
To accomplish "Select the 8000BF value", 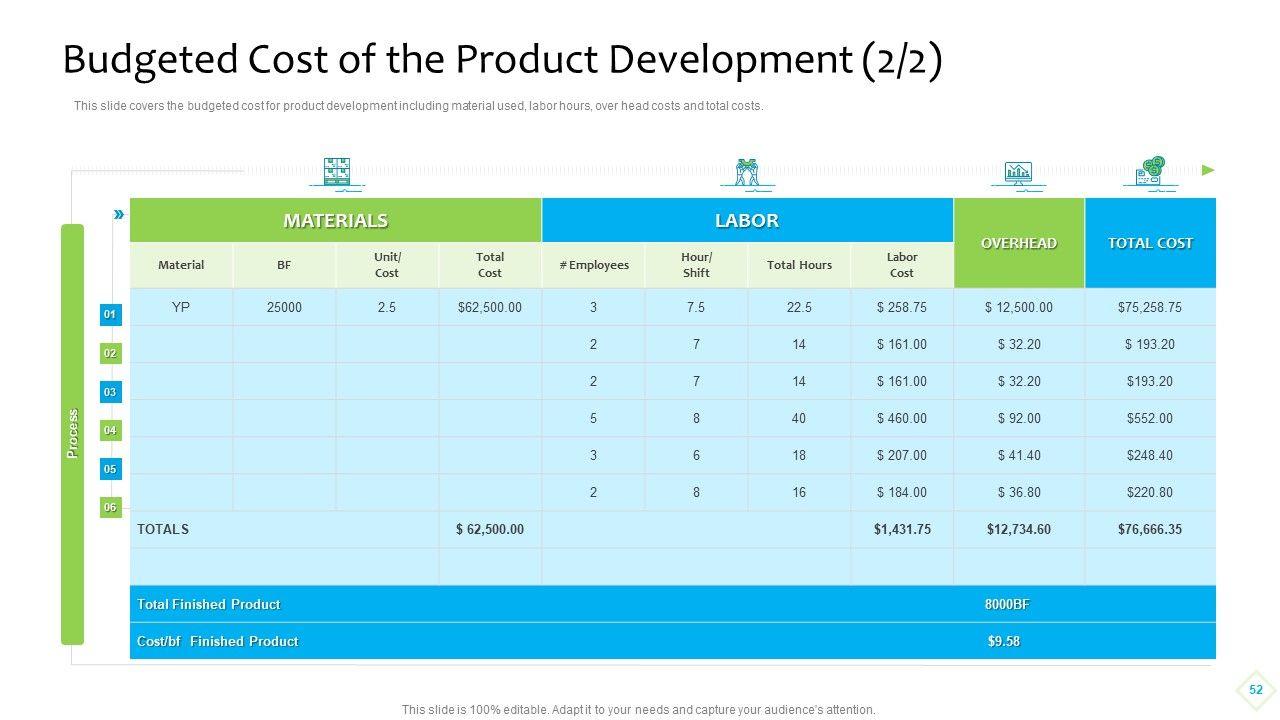I will click(1007, 604).
